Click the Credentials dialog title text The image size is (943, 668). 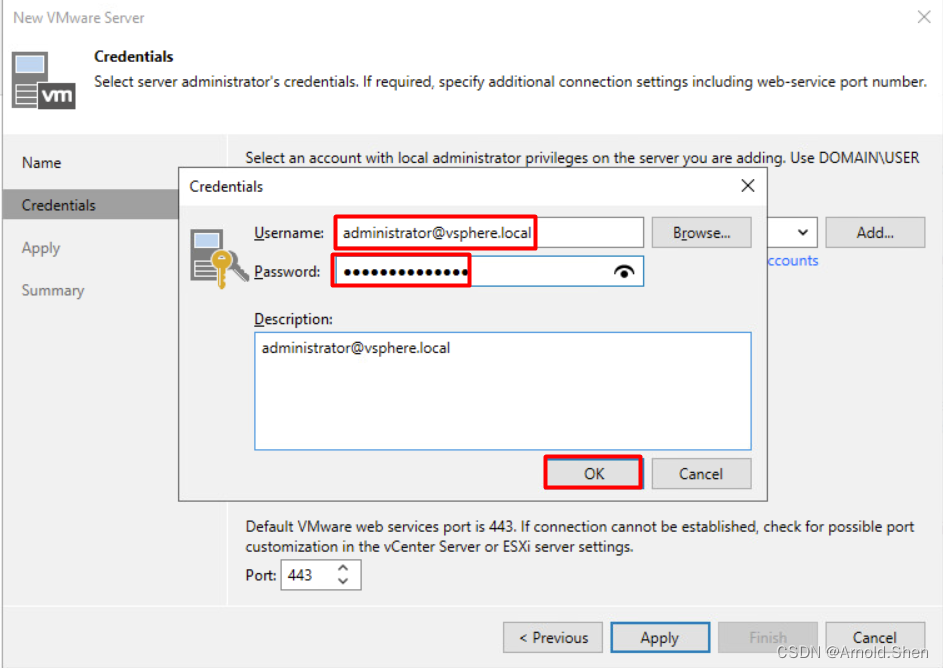coord(226,186)
